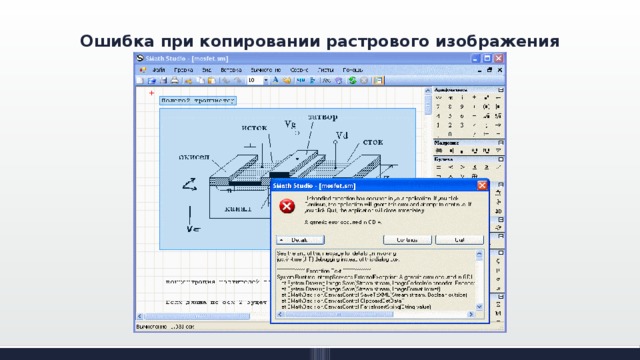
Task: Click worksheet horizontal scrollbar thumb
Action: (197, 316)
